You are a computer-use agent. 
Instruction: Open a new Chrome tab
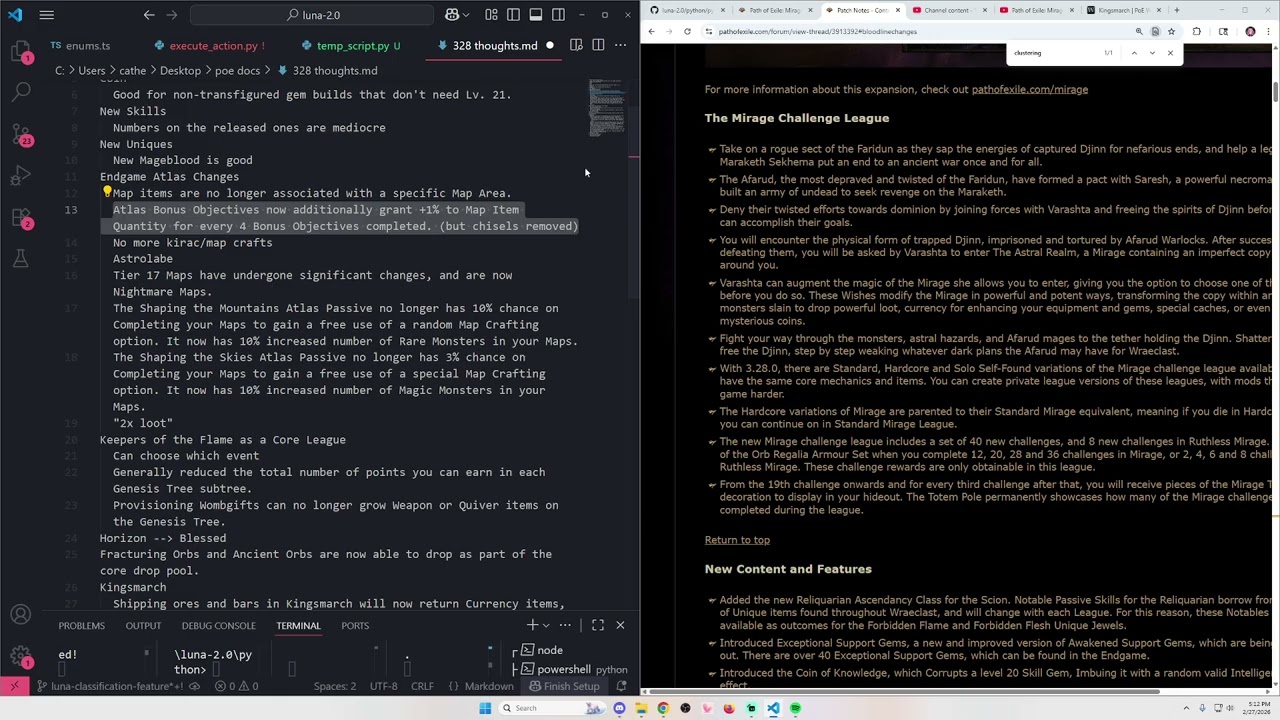pos(1176,10)
